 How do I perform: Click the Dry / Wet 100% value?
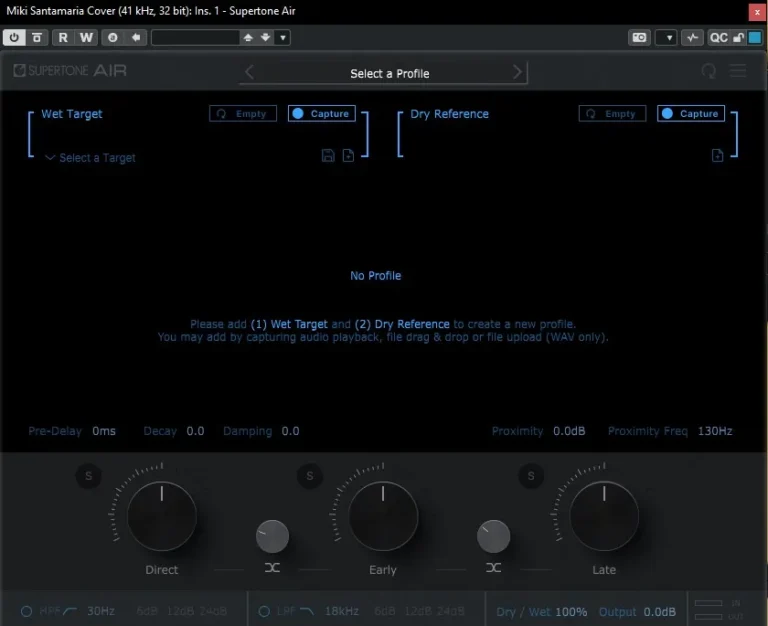(571, 612)
